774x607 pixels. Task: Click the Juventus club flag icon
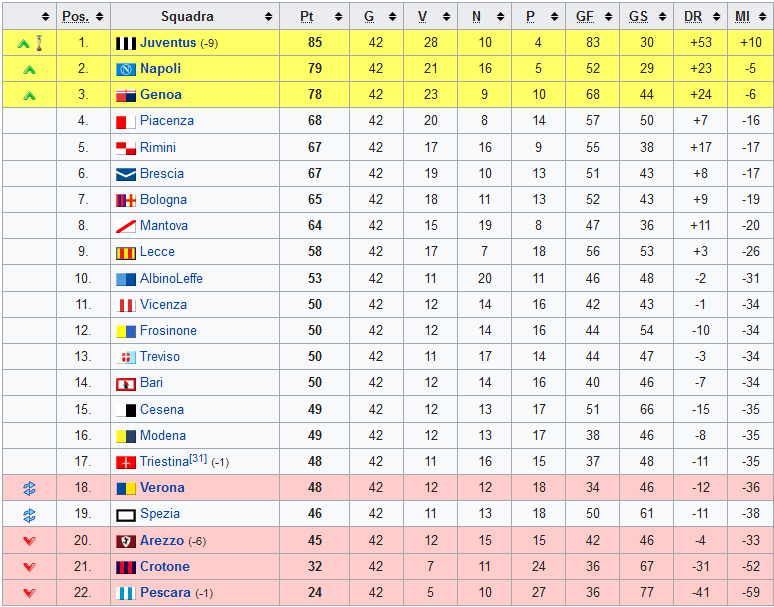click(126, 43)
